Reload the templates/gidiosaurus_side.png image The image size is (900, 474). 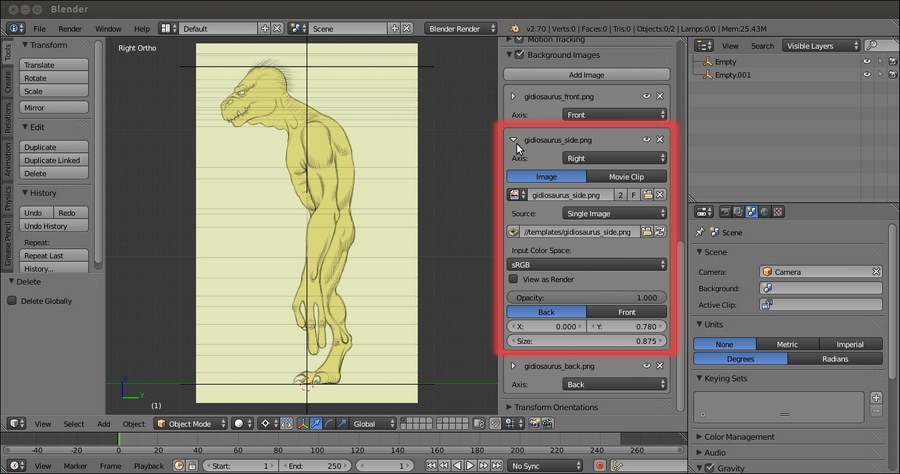660,232
